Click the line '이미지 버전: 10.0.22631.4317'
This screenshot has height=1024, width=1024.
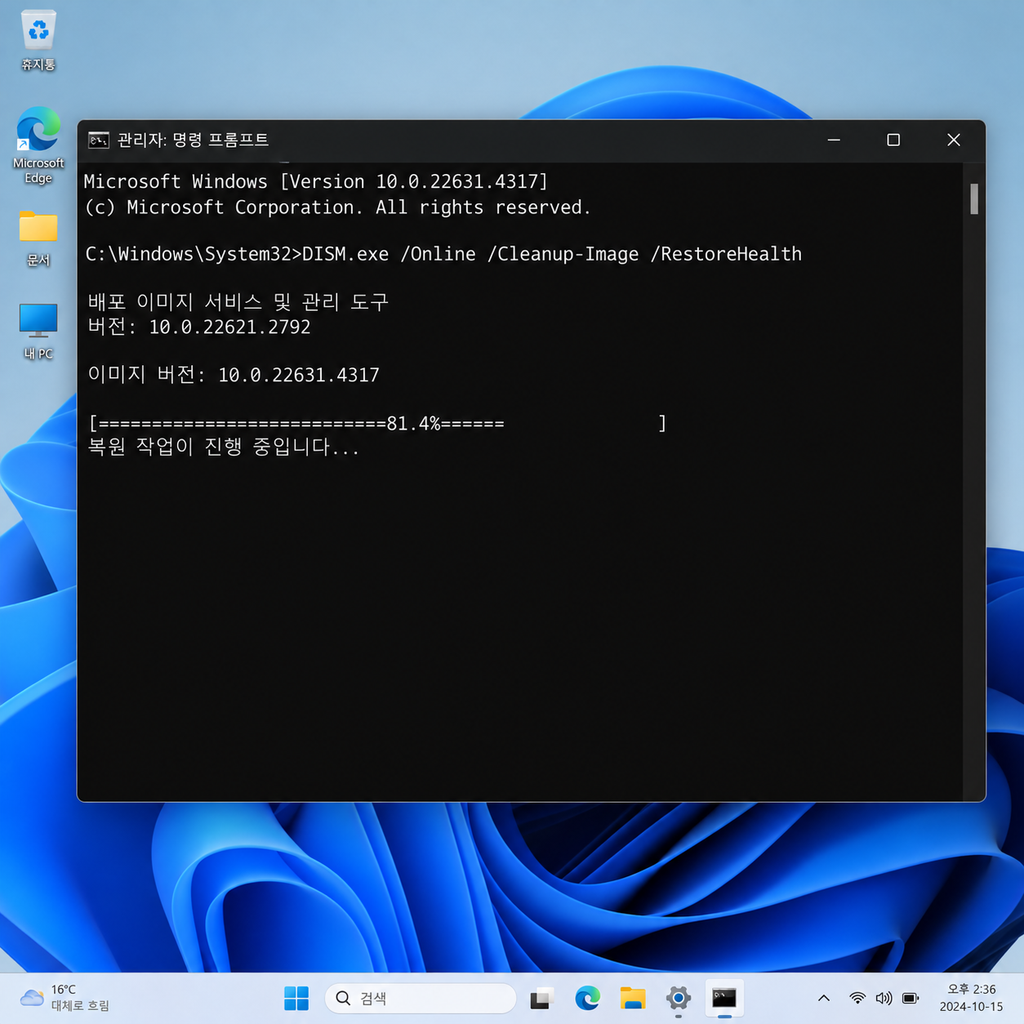coord(233,375)
